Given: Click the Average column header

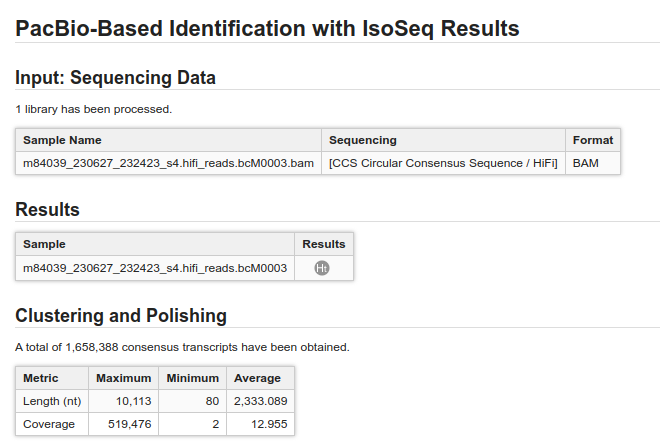Looking at the screenshot, I should 258,378.
